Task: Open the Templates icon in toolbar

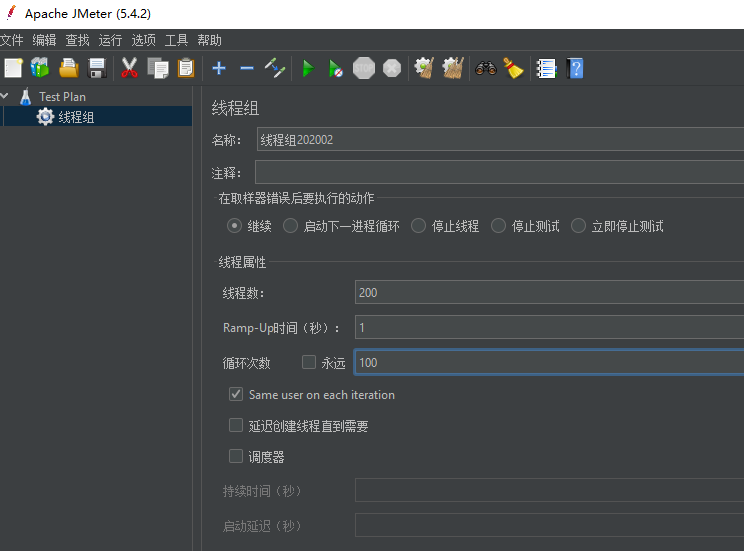Action: 40,68
